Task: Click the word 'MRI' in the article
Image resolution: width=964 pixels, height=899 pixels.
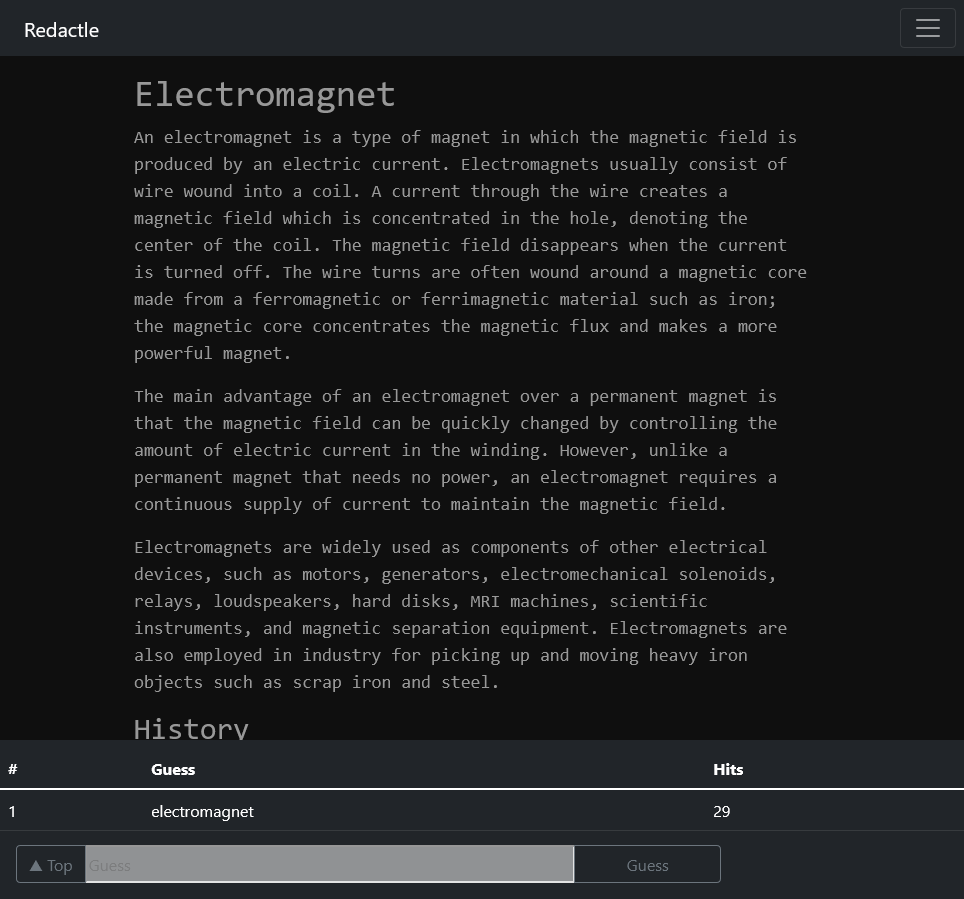Action: pos(485,601)
